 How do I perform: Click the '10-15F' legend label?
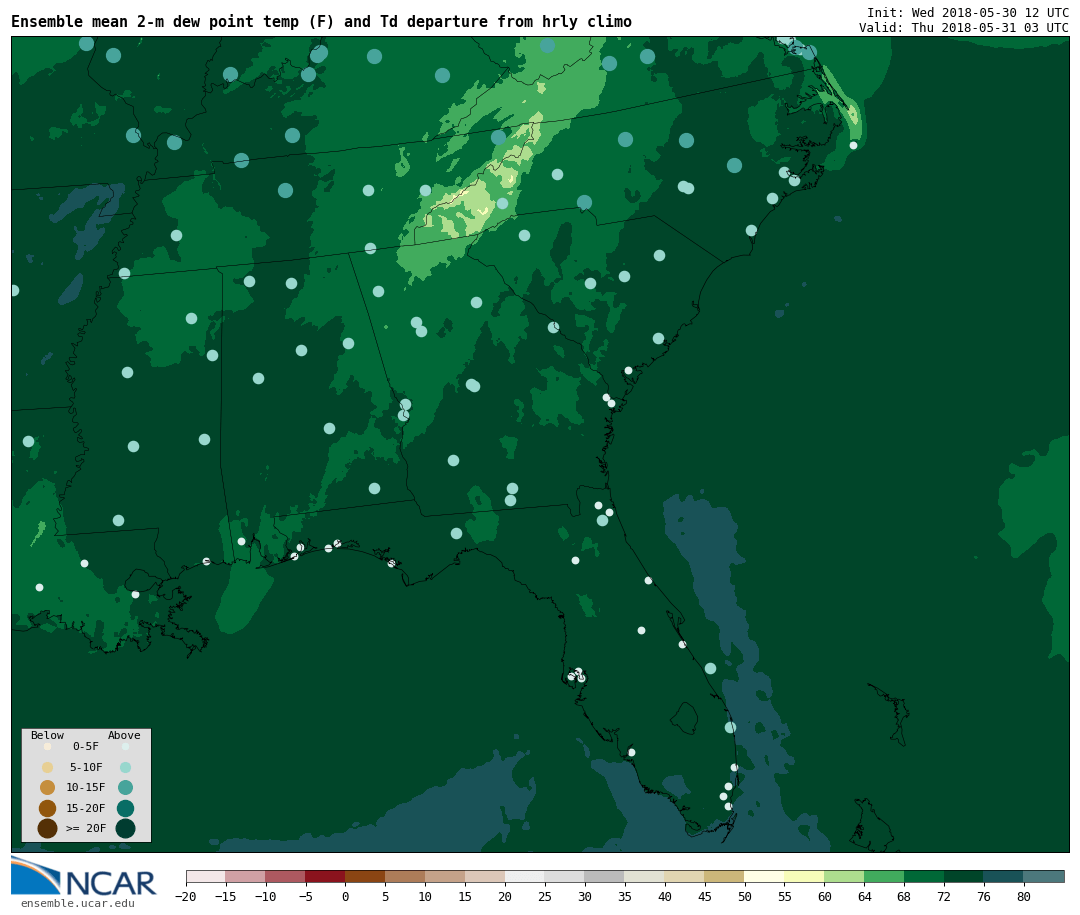pyautogui.click(x=86, y=787)
